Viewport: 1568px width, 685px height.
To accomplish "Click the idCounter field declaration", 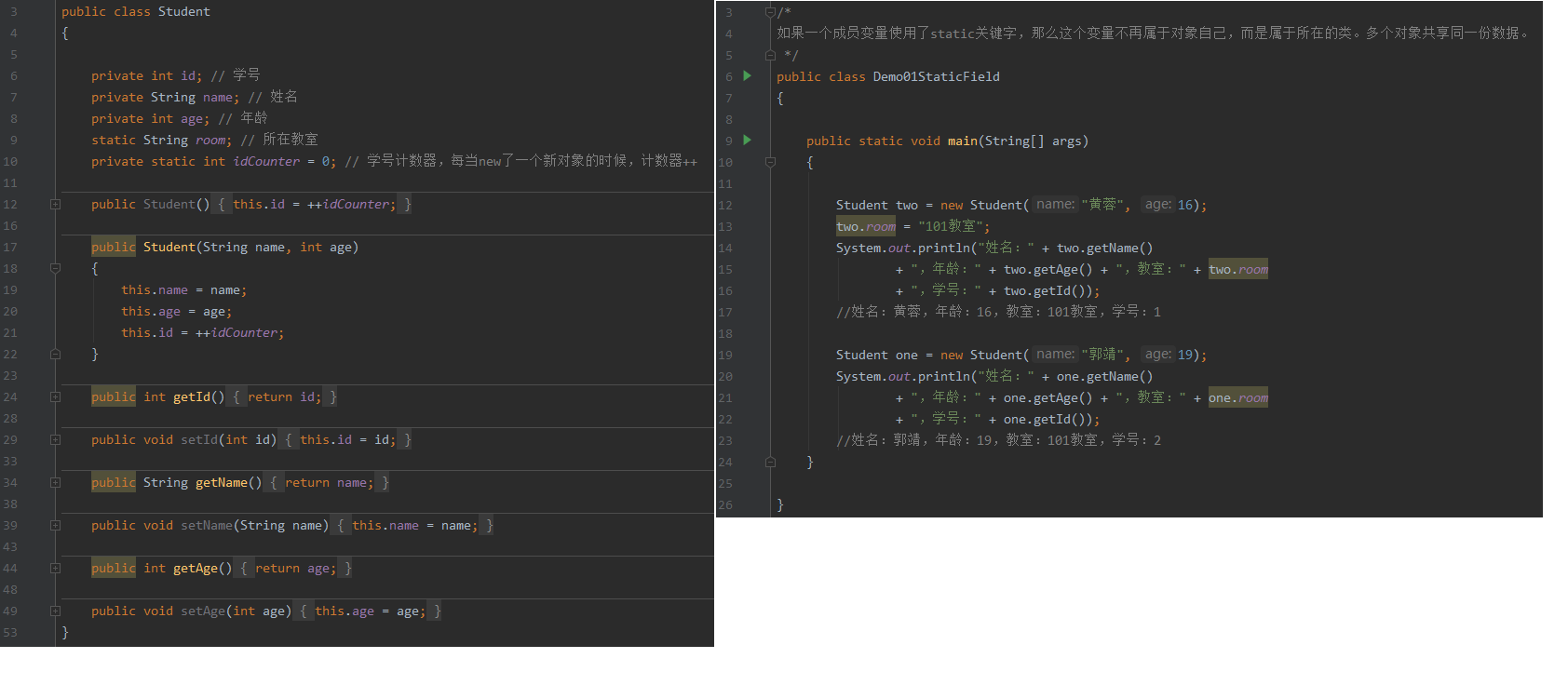I will [266, 162].
